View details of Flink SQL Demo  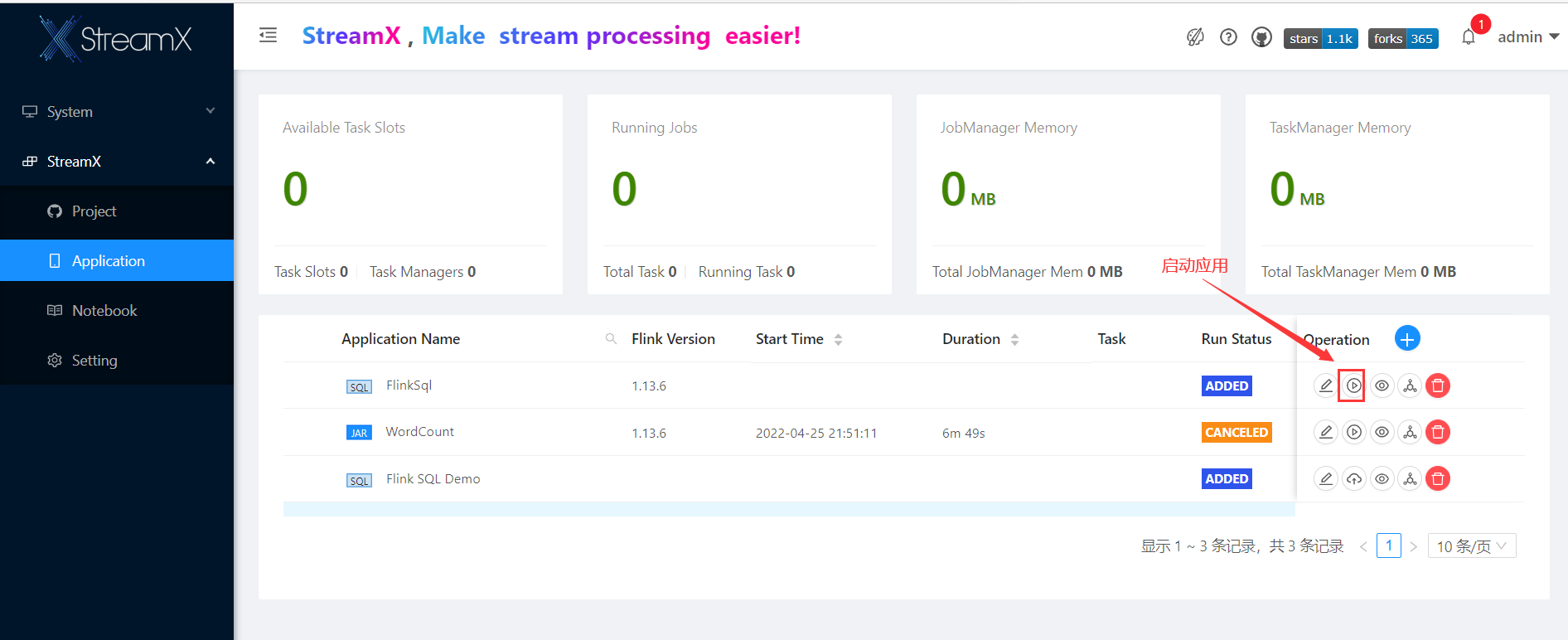(x=1382, y=478)
